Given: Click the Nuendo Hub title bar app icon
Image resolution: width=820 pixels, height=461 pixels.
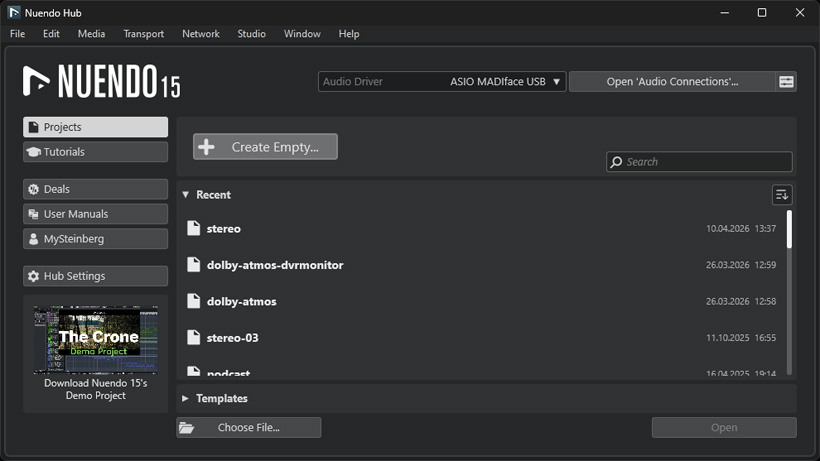Looking at the screenshot, I should click(14, 13).
